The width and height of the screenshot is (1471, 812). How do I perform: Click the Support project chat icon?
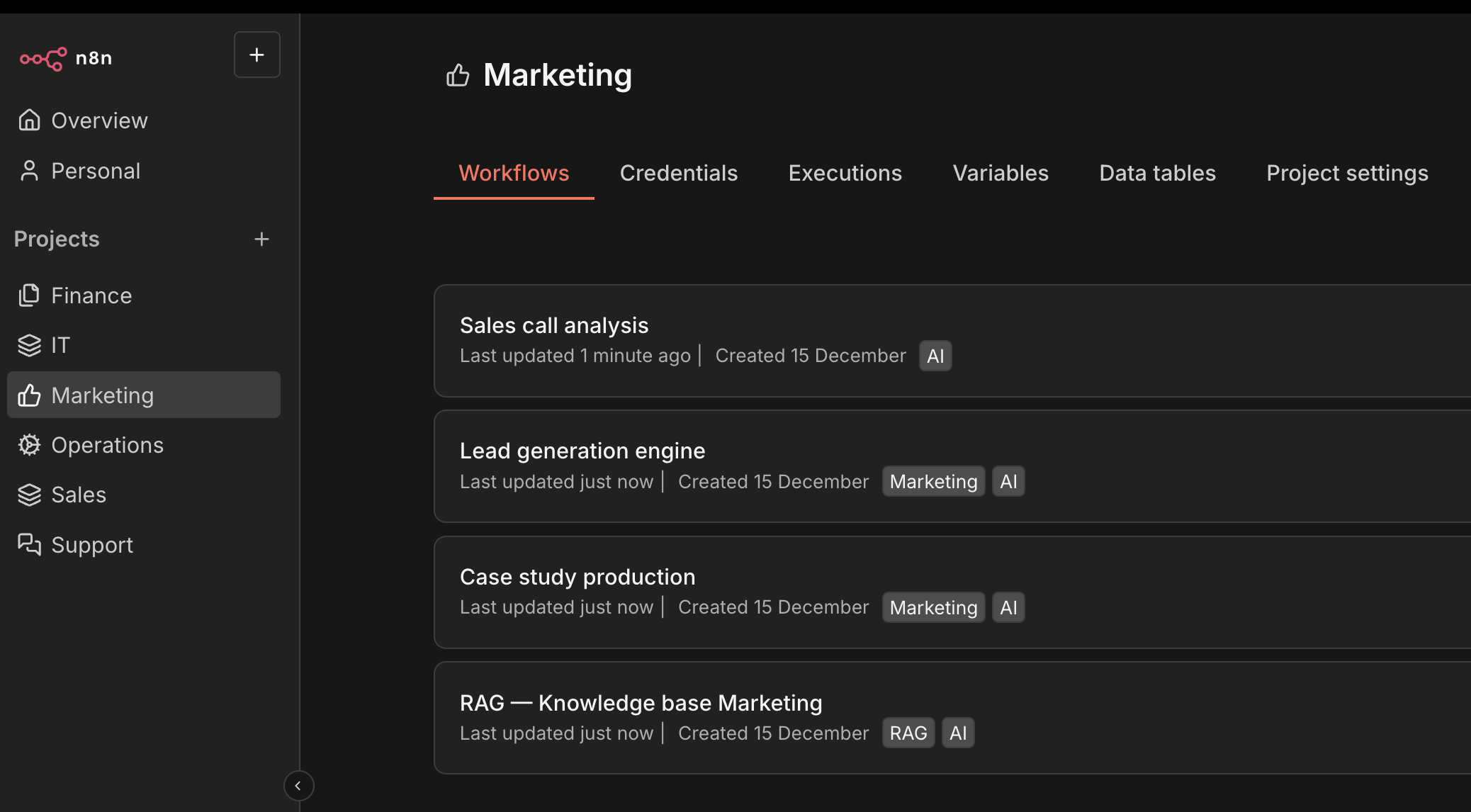tap(29, 544)
